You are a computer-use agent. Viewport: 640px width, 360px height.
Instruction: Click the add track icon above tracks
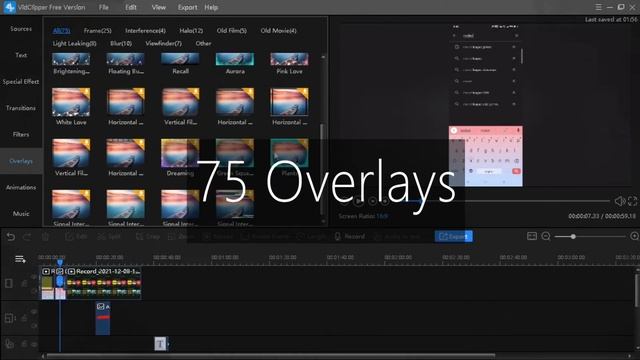coord(20,259)
